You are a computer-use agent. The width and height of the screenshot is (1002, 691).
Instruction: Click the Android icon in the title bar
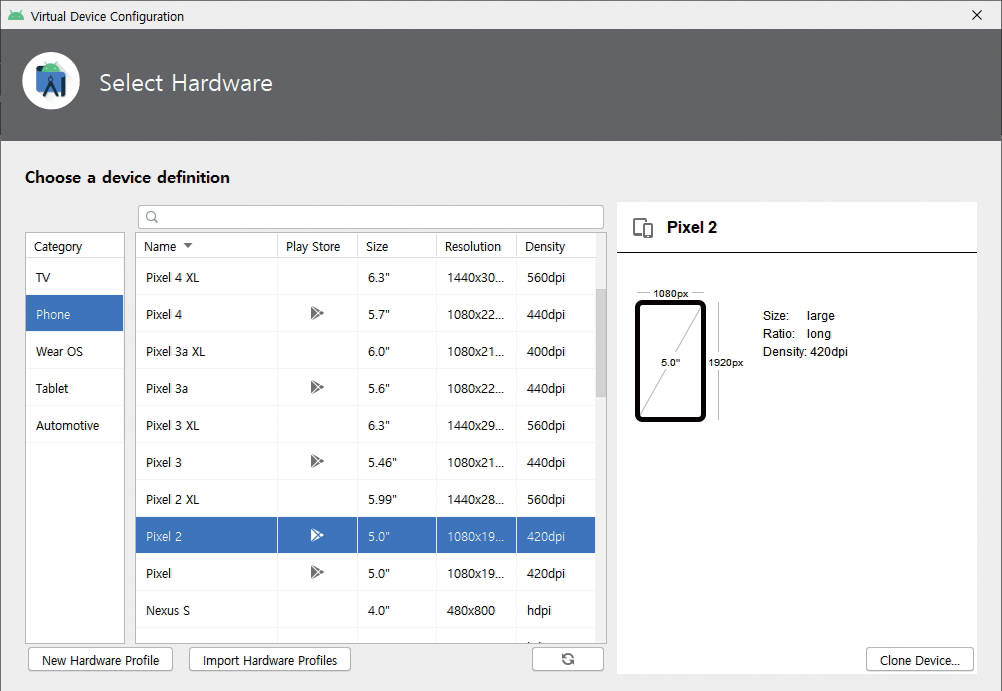coord(16,15)
